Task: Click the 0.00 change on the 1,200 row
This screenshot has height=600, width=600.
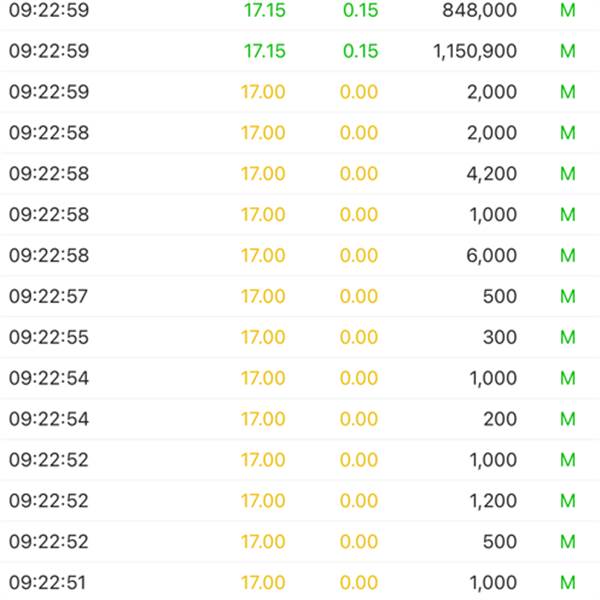Action: click(x=359, y=501)
